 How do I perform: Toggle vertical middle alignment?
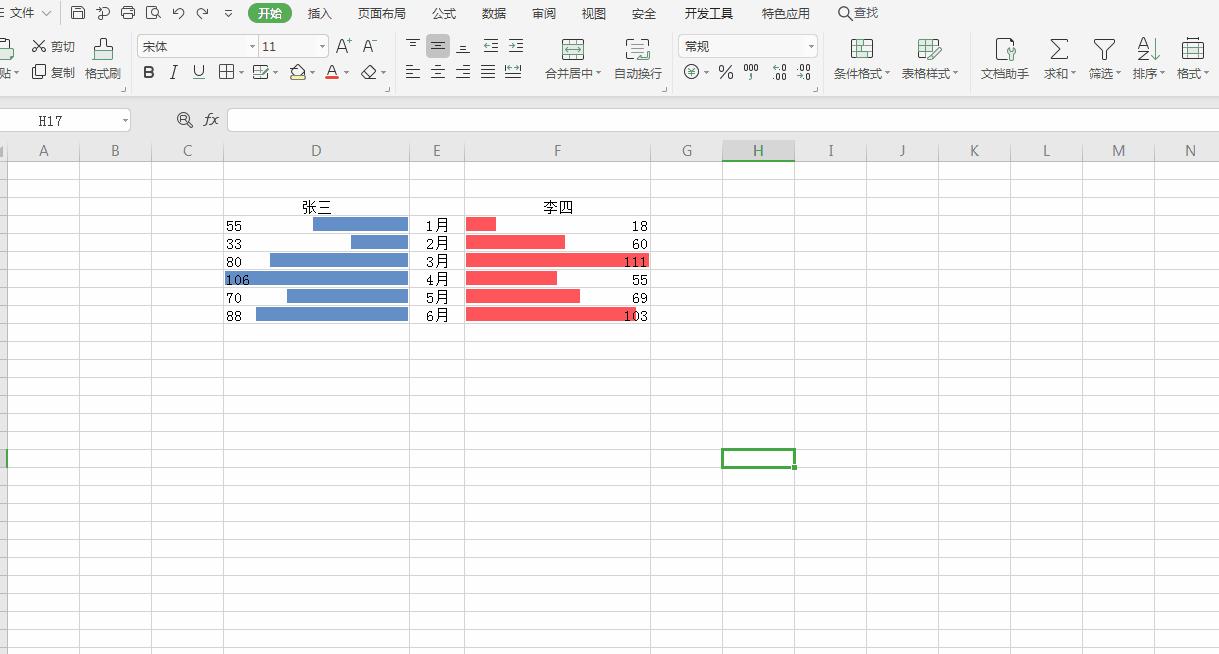point(438,46)
